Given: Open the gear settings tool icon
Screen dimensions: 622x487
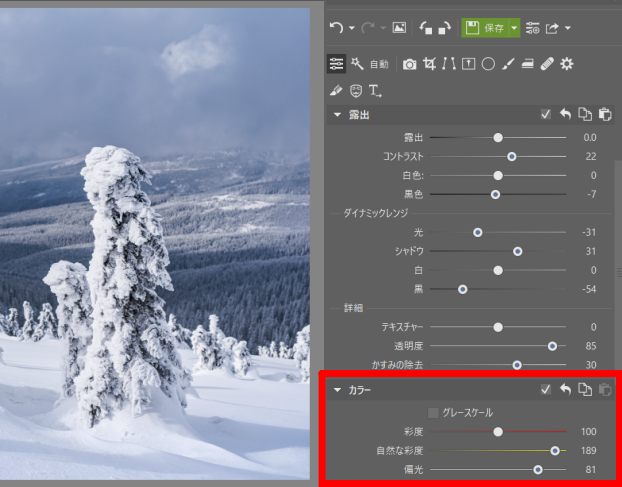Looking at the screenshot, I should 566,64.
